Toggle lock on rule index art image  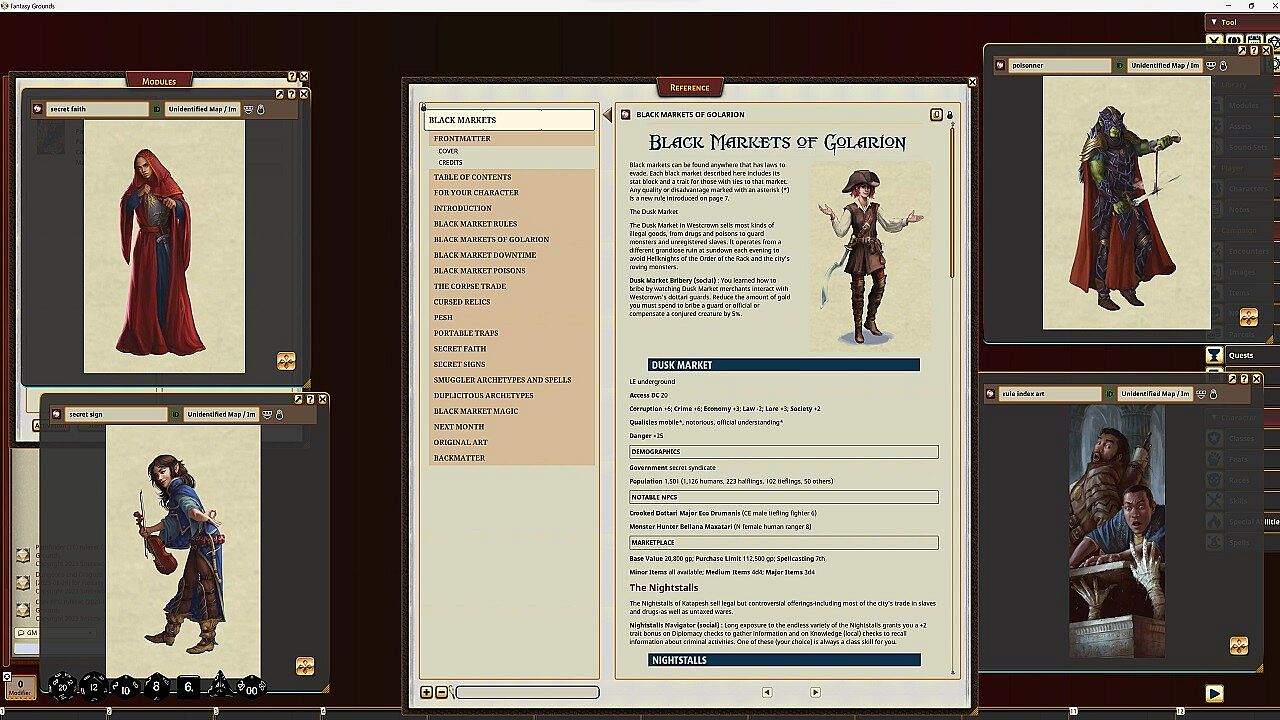(1213, 394)
